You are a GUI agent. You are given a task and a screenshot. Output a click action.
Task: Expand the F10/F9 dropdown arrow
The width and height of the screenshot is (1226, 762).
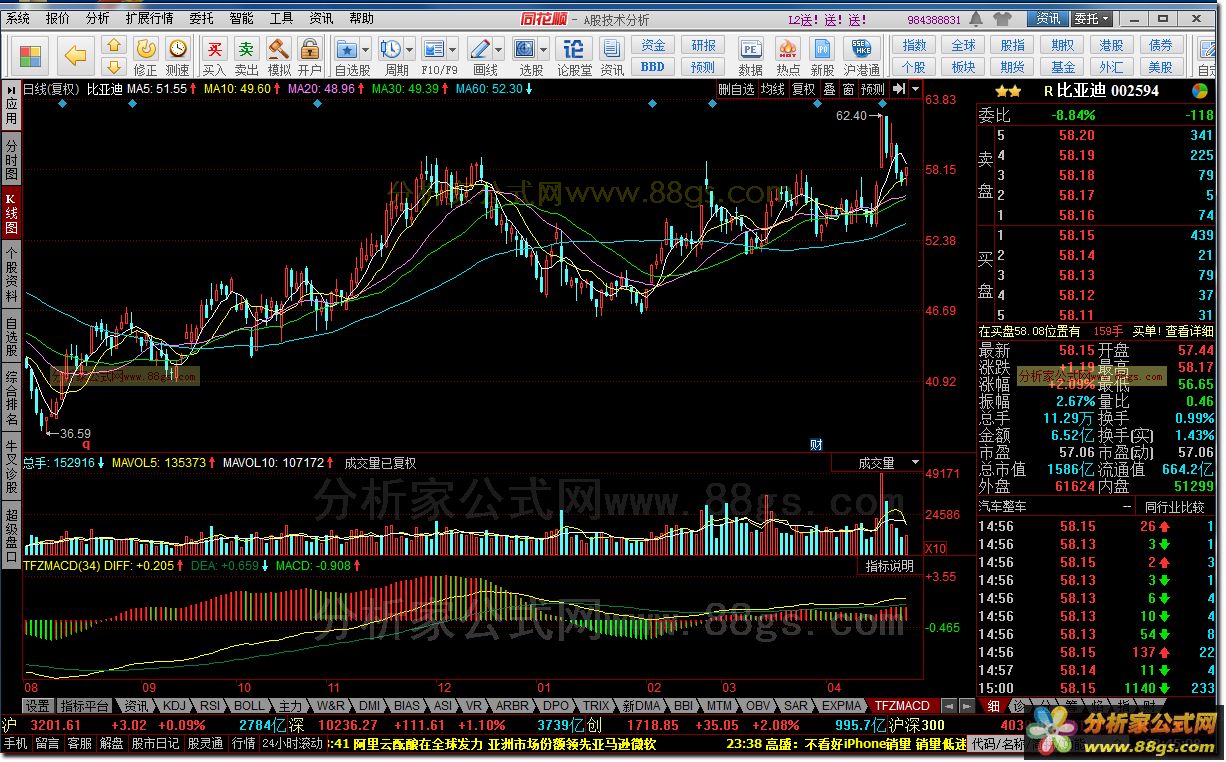453,49
